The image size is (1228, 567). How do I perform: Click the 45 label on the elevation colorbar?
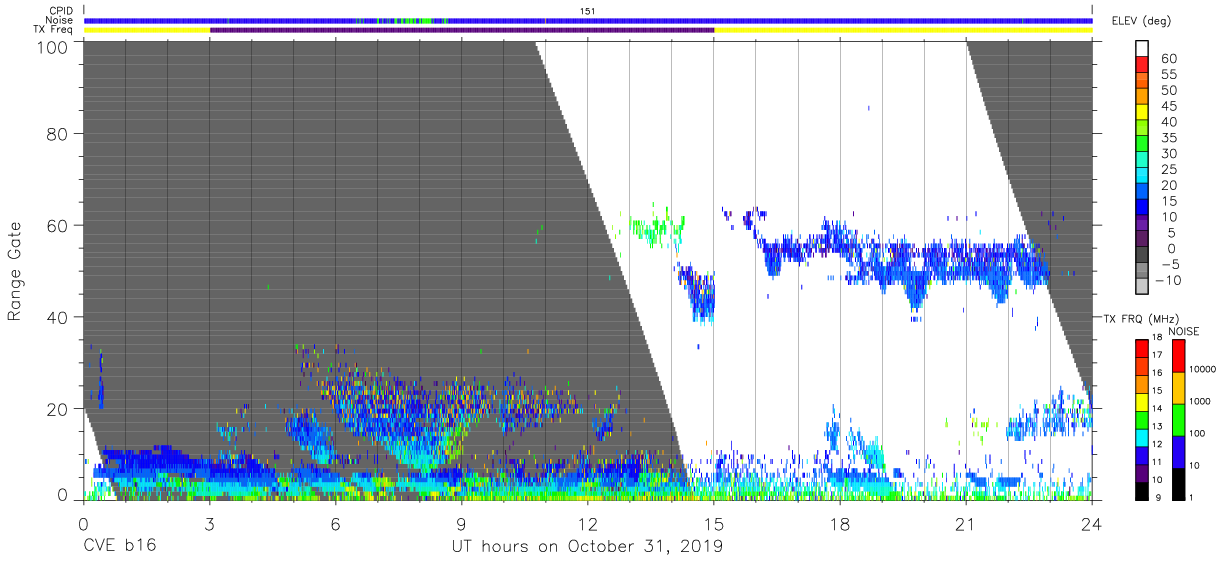click(1168, 107)
